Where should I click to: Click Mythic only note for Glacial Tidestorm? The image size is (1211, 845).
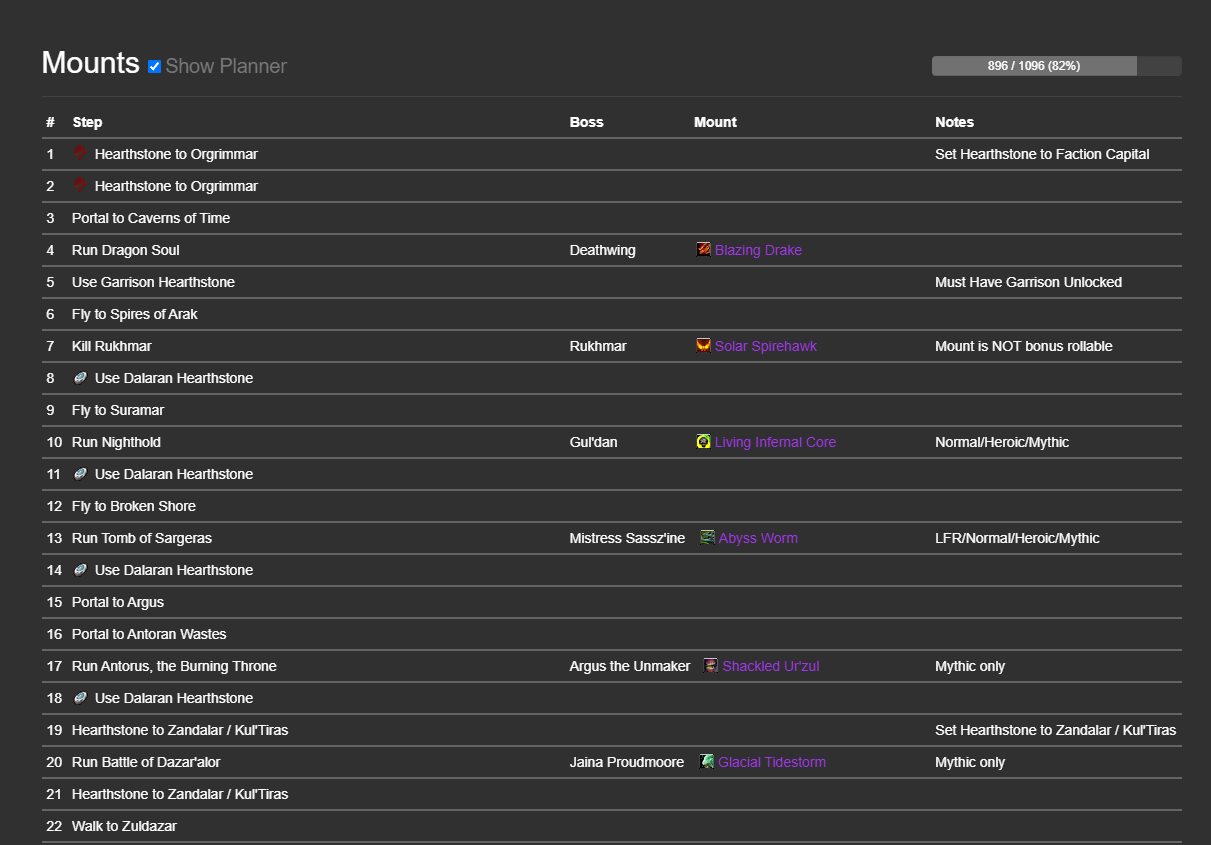tap(970, 762)
